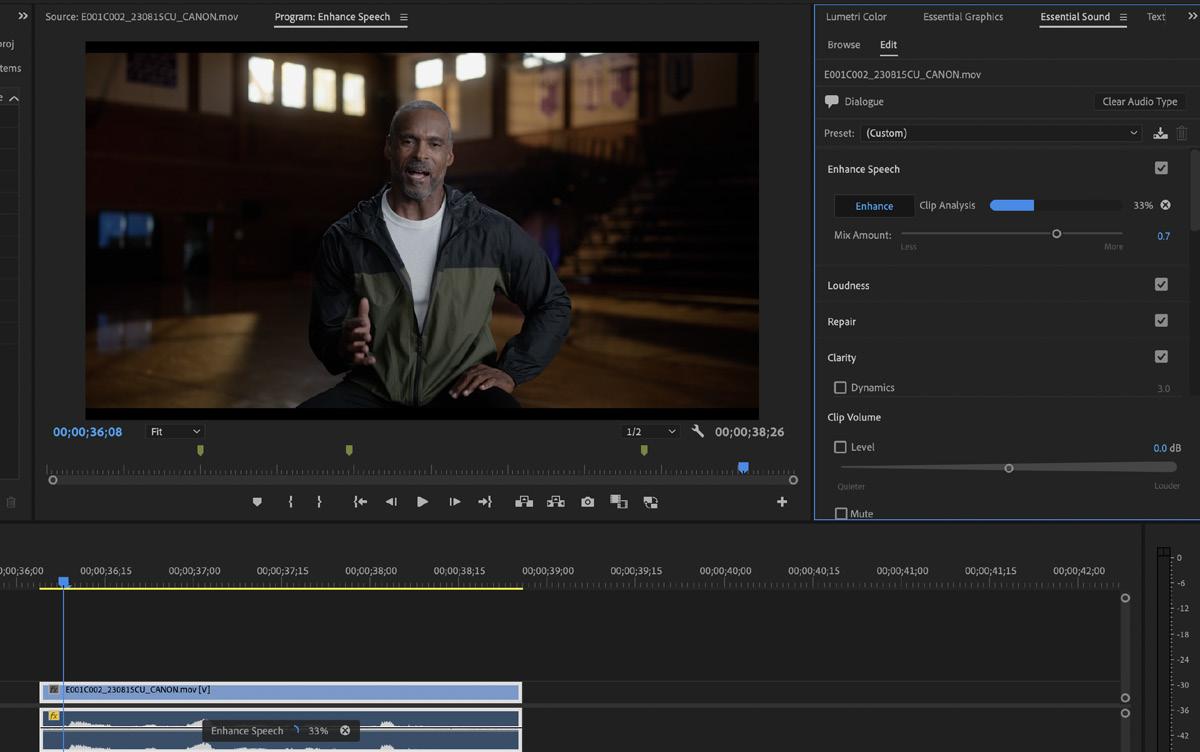Click the Clear Audio Type button
The image size is (1200, 752).
[x=1139, y=102]
